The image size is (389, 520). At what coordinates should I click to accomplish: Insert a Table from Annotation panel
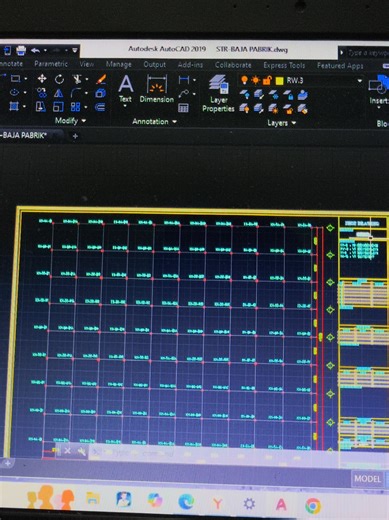[x=183, y=108]
